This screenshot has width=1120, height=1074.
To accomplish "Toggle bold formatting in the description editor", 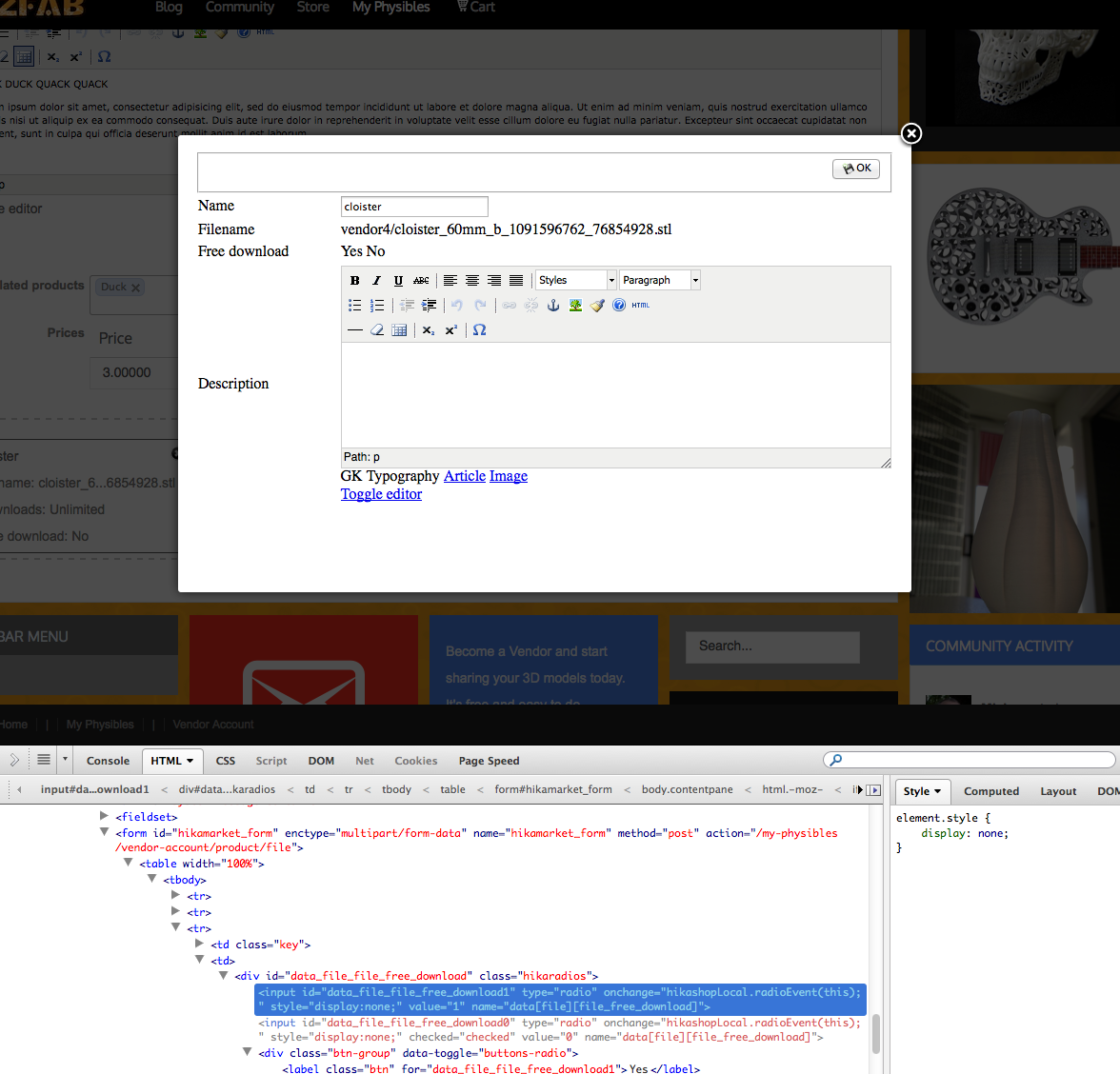I will 354,281.
